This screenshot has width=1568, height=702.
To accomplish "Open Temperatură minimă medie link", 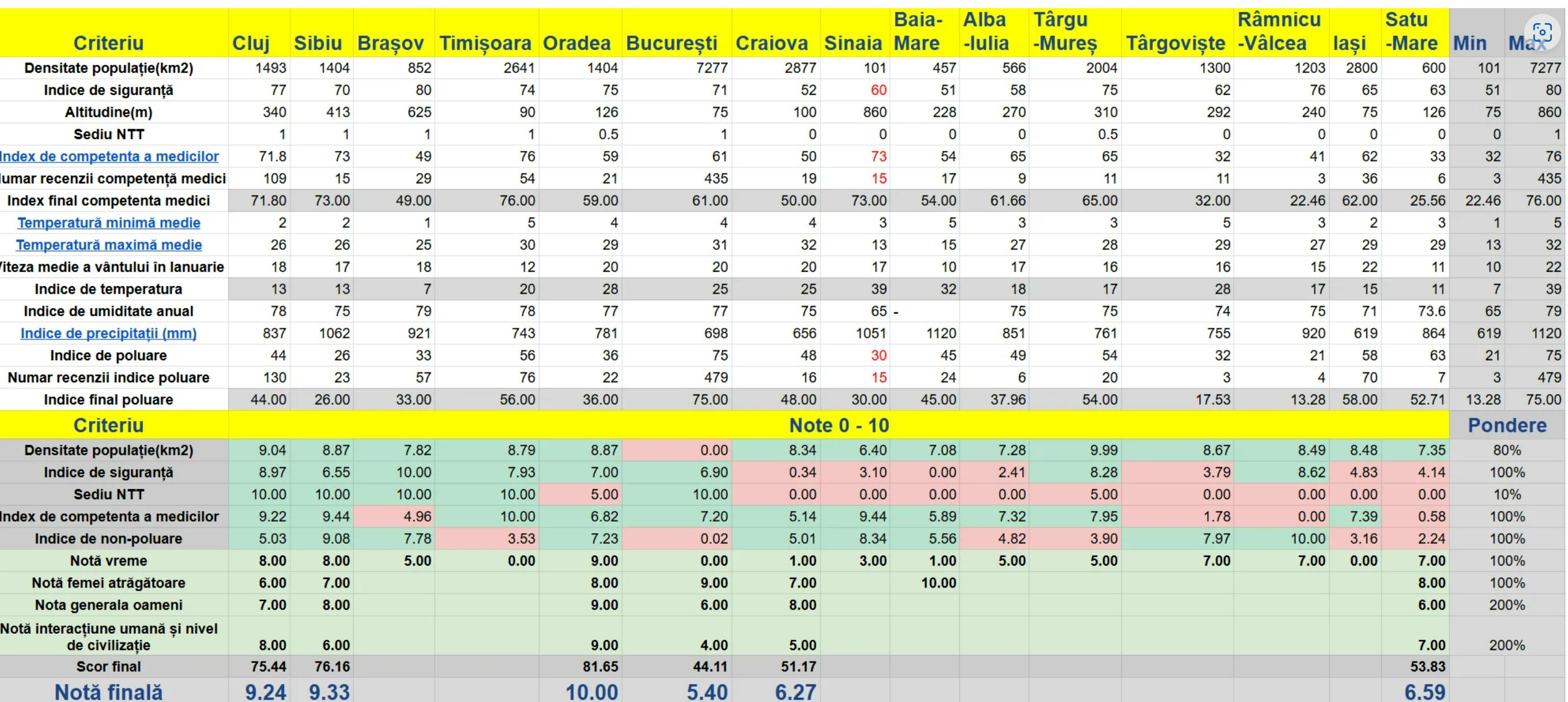I will [x=108, y=223].
